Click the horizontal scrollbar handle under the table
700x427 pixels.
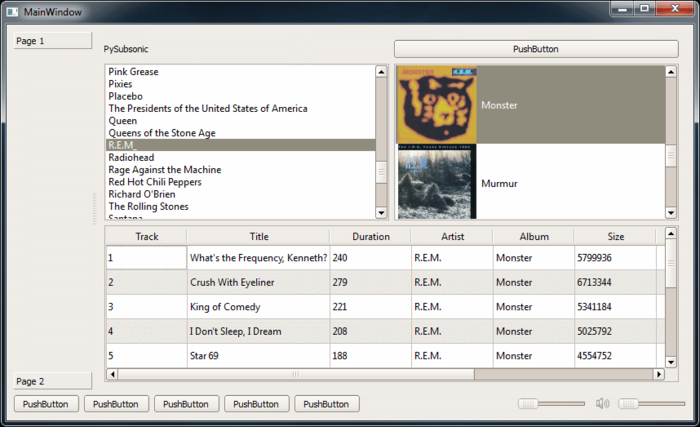[x=296, y=374]
